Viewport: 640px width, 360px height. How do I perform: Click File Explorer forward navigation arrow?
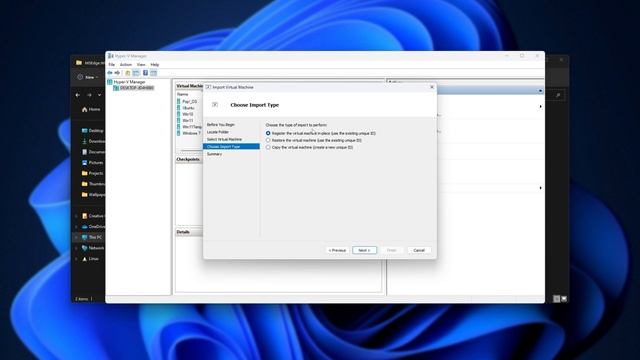(x=89, y=95)
